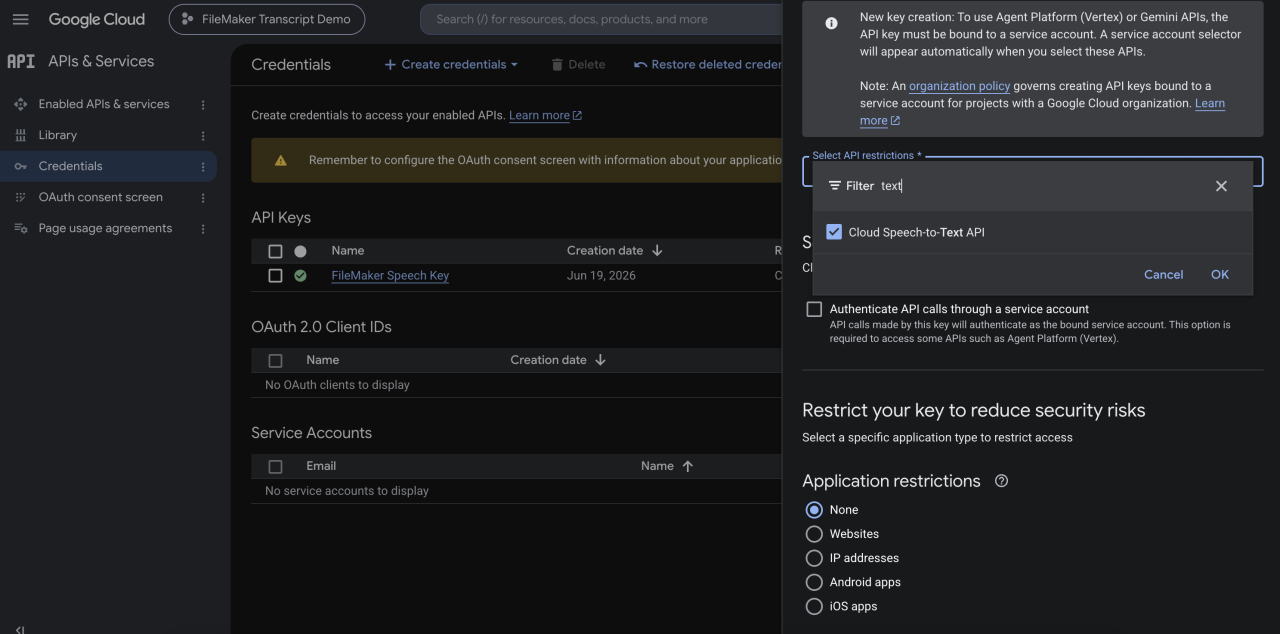Open more options for OAuth consent screen
Image resolution: width=1280 pixels, height=634 pixels.
click(203, 197)
